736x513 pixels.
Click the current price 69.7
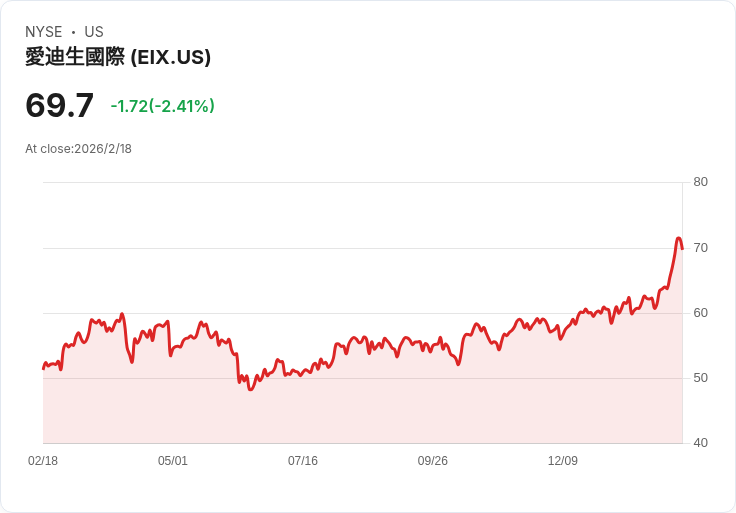(x=60, y=105)
